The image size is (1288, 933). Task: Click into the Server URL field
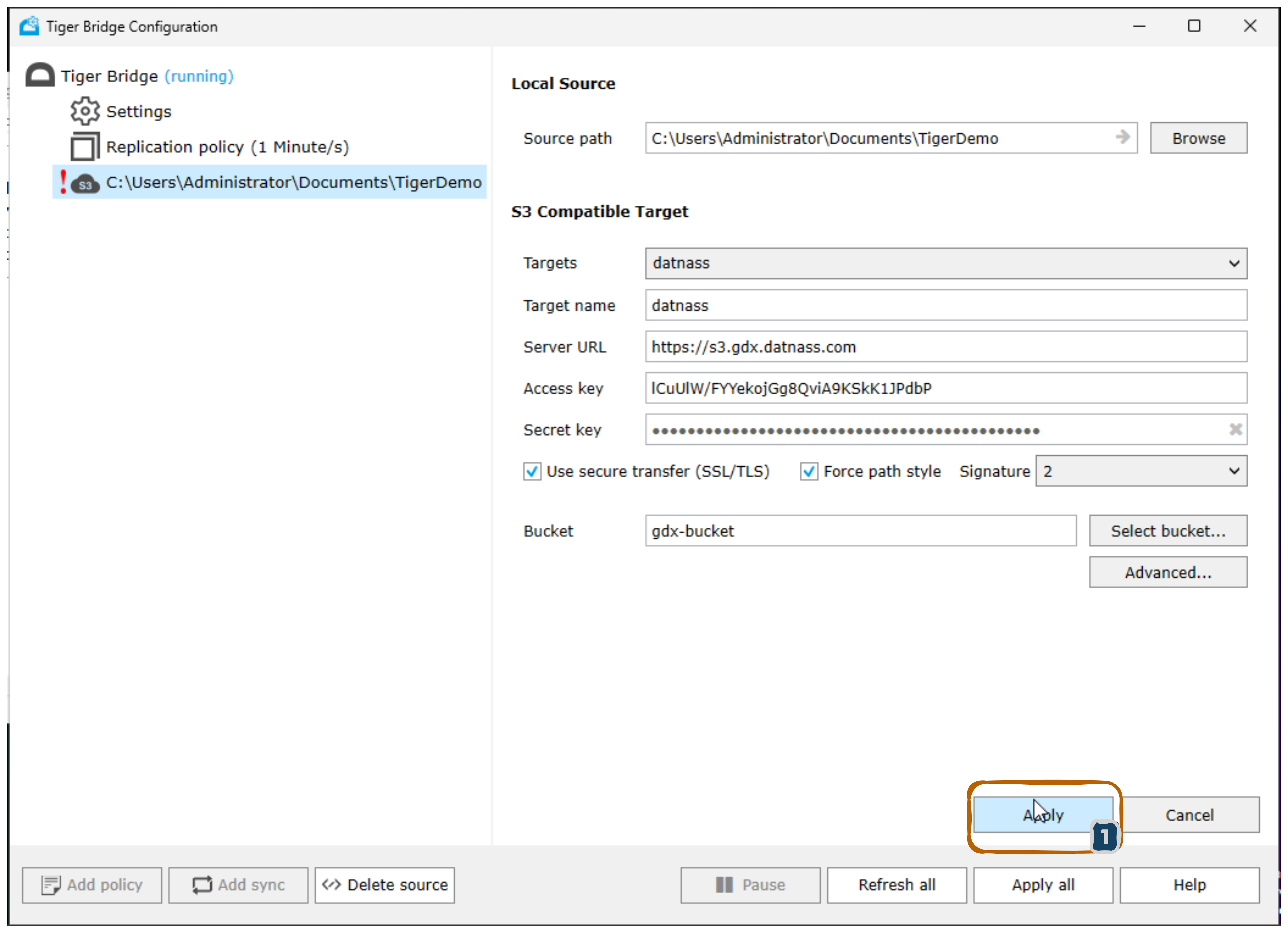point(946,347)
